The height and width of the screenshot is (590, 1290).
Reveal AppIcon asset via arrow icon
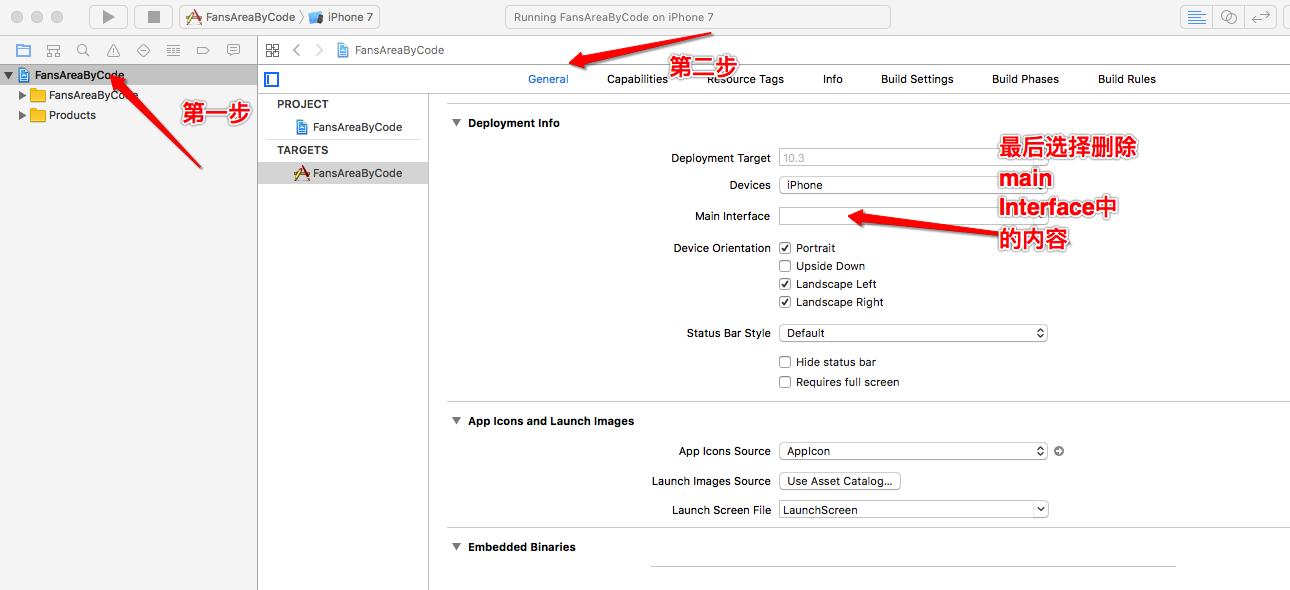tap(1059, 451)
